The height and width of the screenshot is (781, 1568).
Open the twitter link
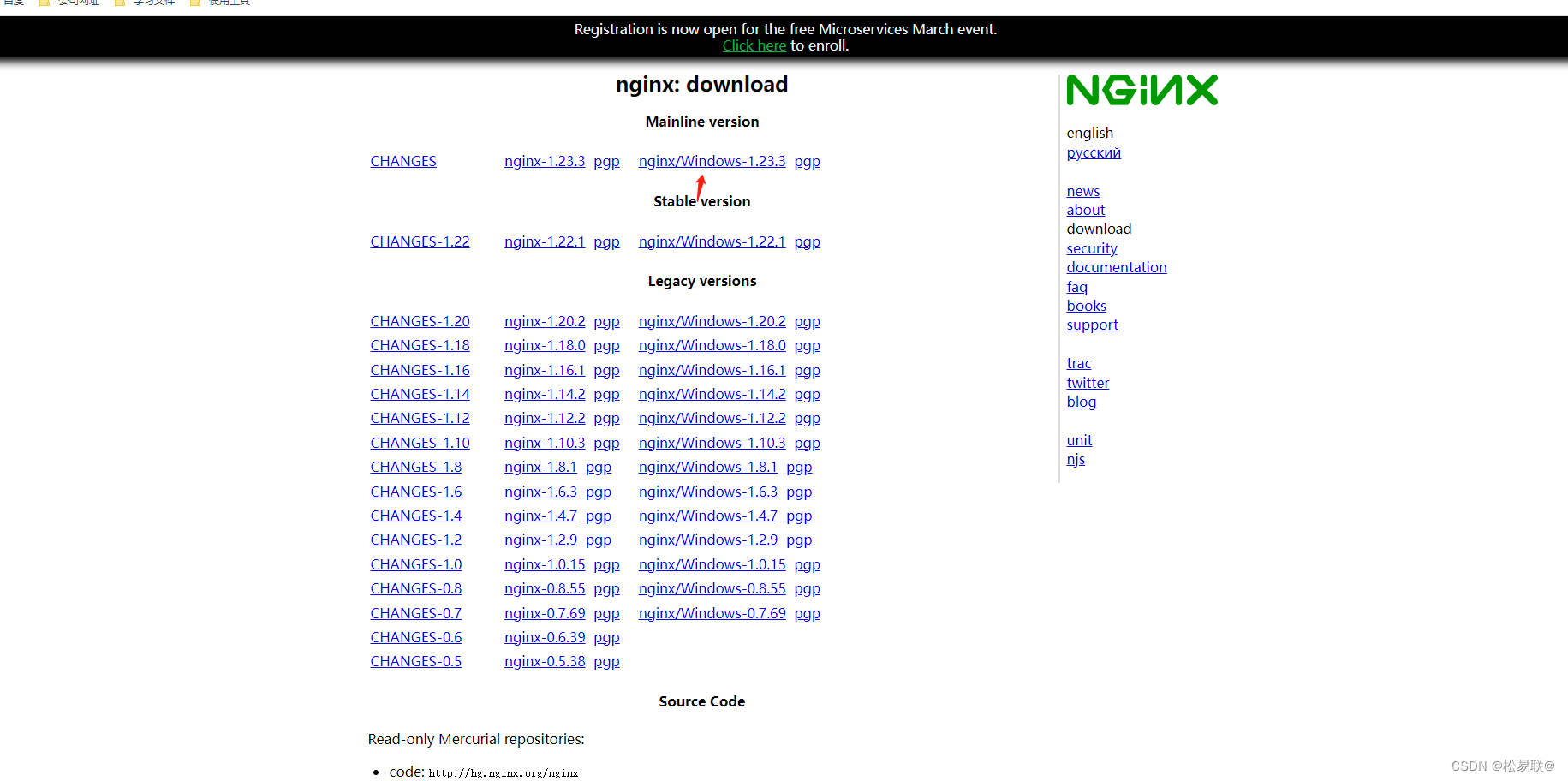point(1088,383)
